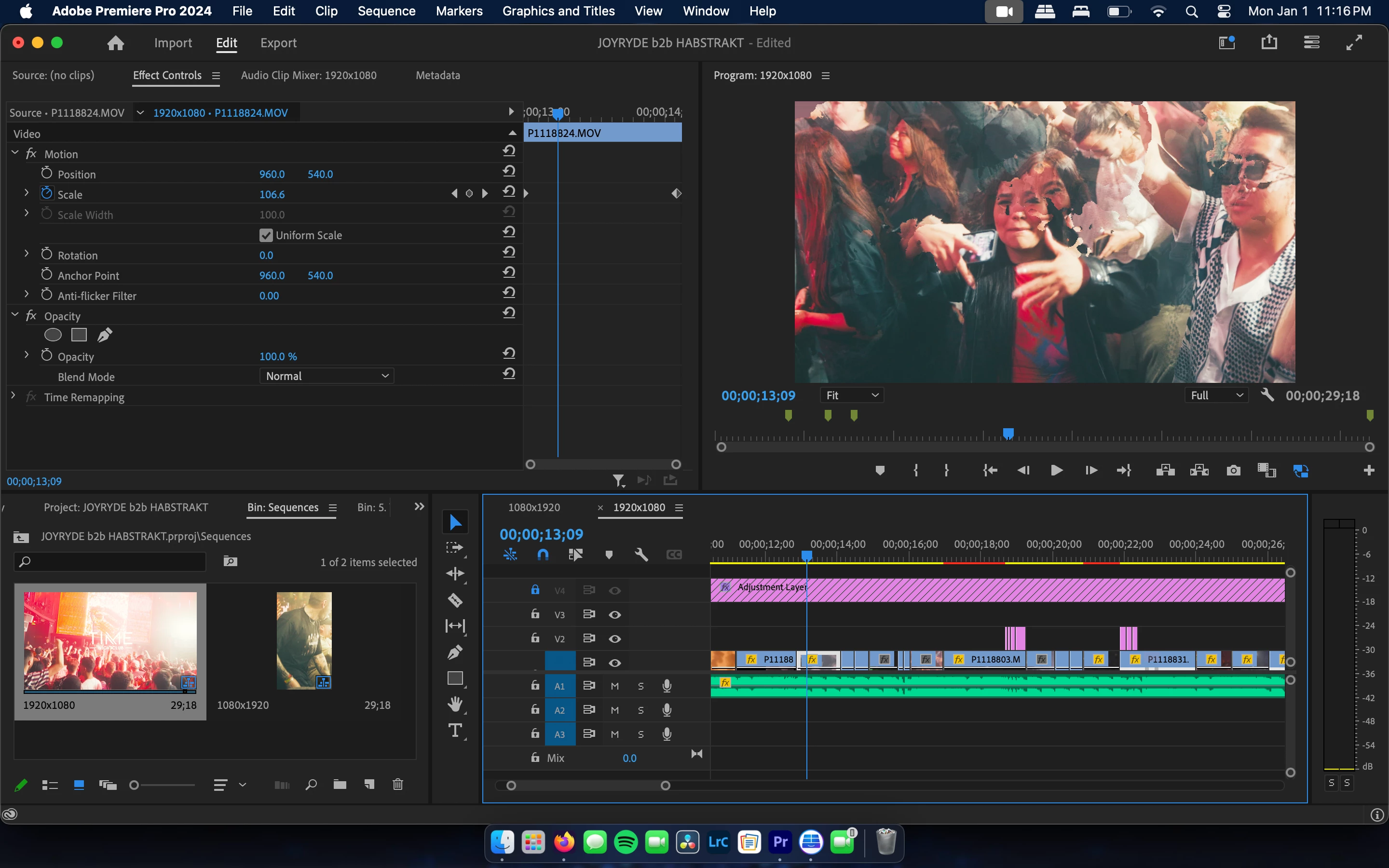The image size is (1389, 868).
Task: Toggle the Scale animation stopwatch
Action: tap(47, 193)
